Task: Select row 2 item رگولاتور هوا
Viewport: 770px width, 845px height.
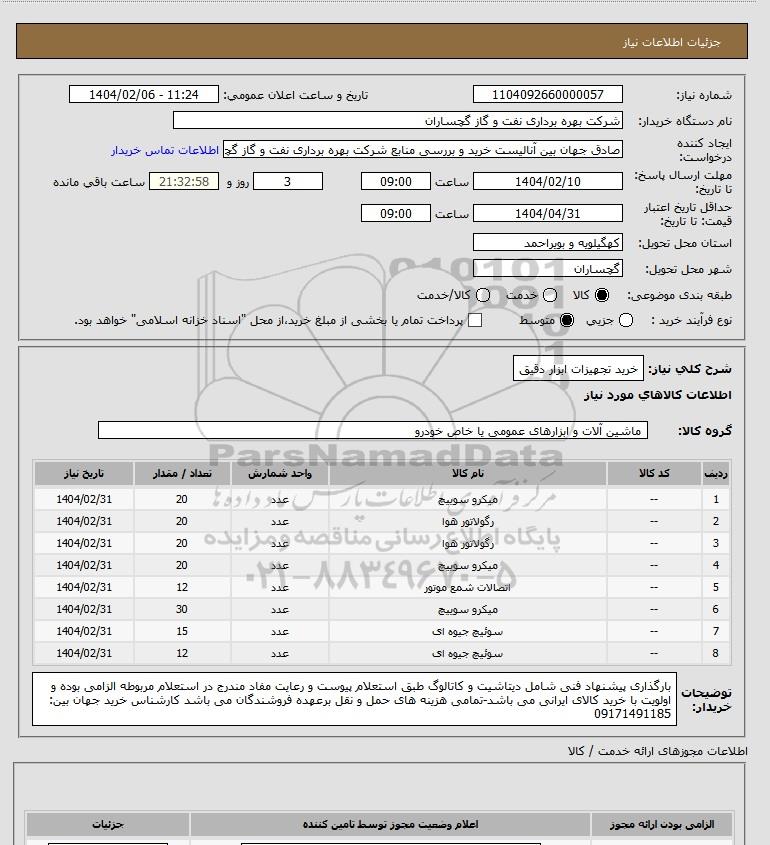Action: pos(468,522)
